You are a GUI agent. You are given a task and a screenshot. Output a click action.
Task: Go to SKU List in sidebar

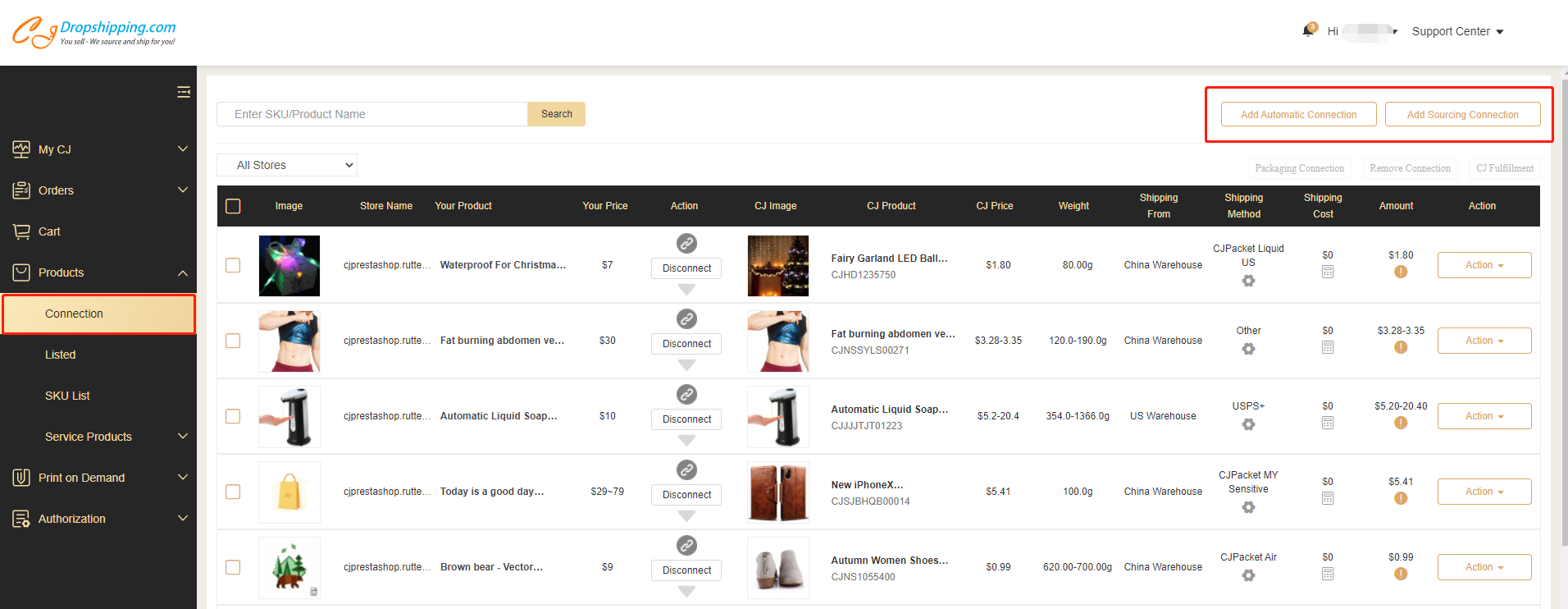click(x=67, y=396)
